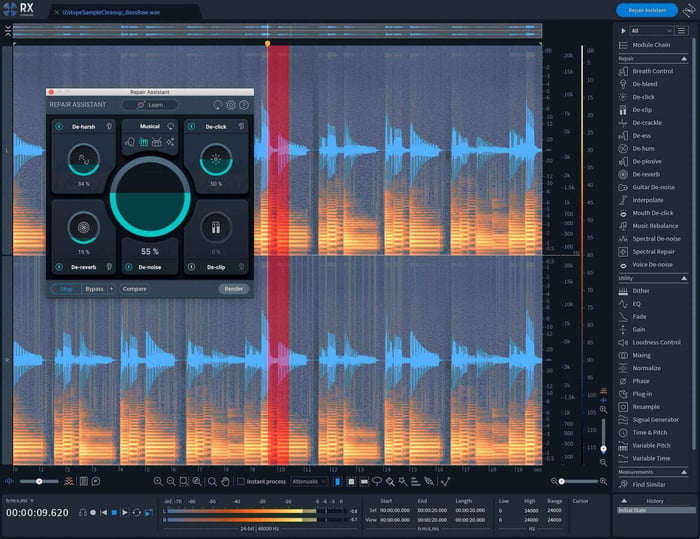Click Stop in Repair Assistant
This screenshot has height=539, width=700.
coord(66,289)
